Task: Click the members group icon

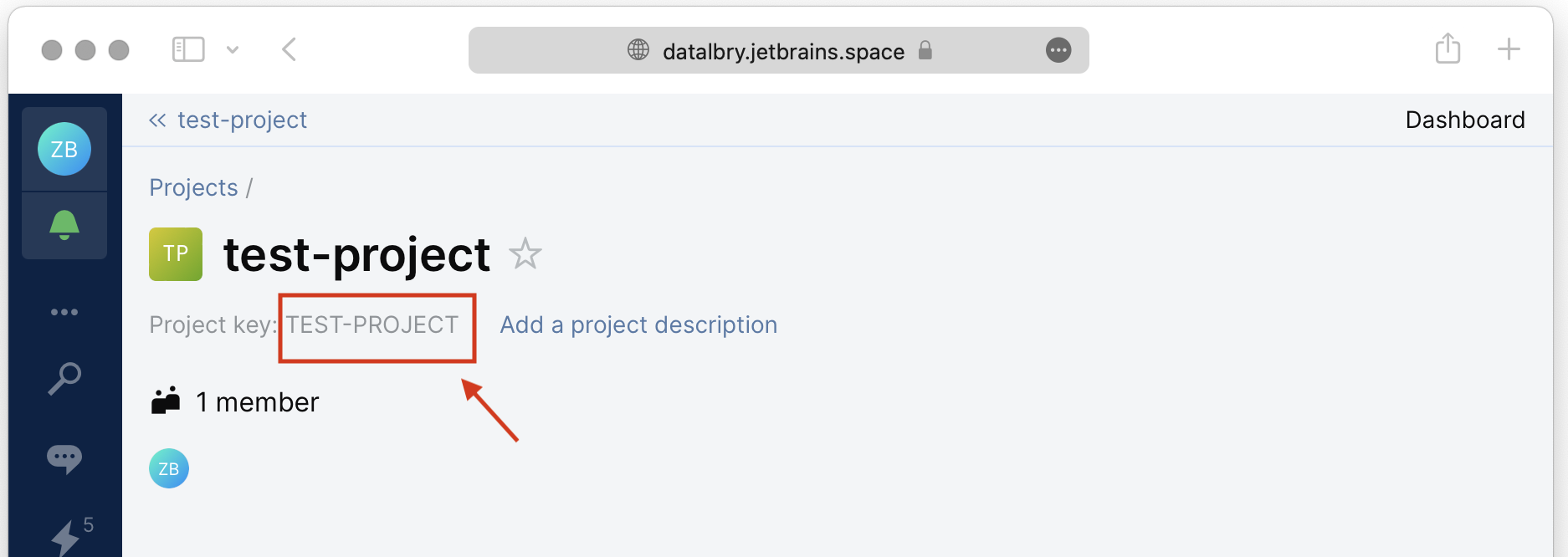Action: pos(166,401)
